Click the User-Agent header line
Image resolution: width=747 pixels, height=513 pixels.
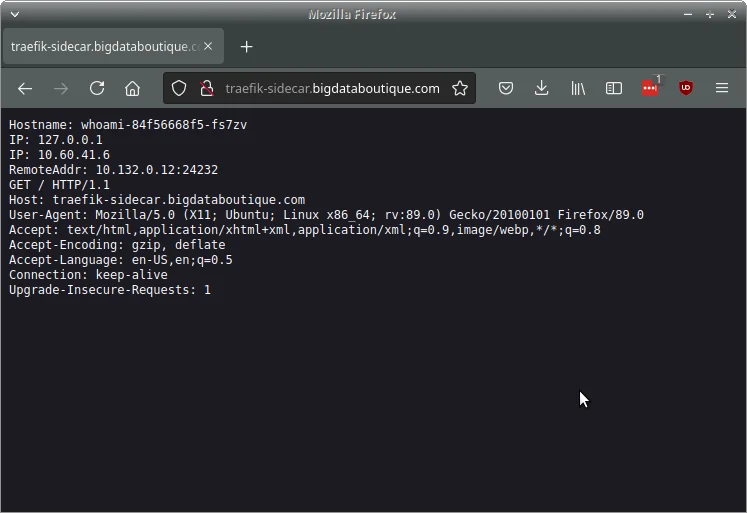coord(326,215)
